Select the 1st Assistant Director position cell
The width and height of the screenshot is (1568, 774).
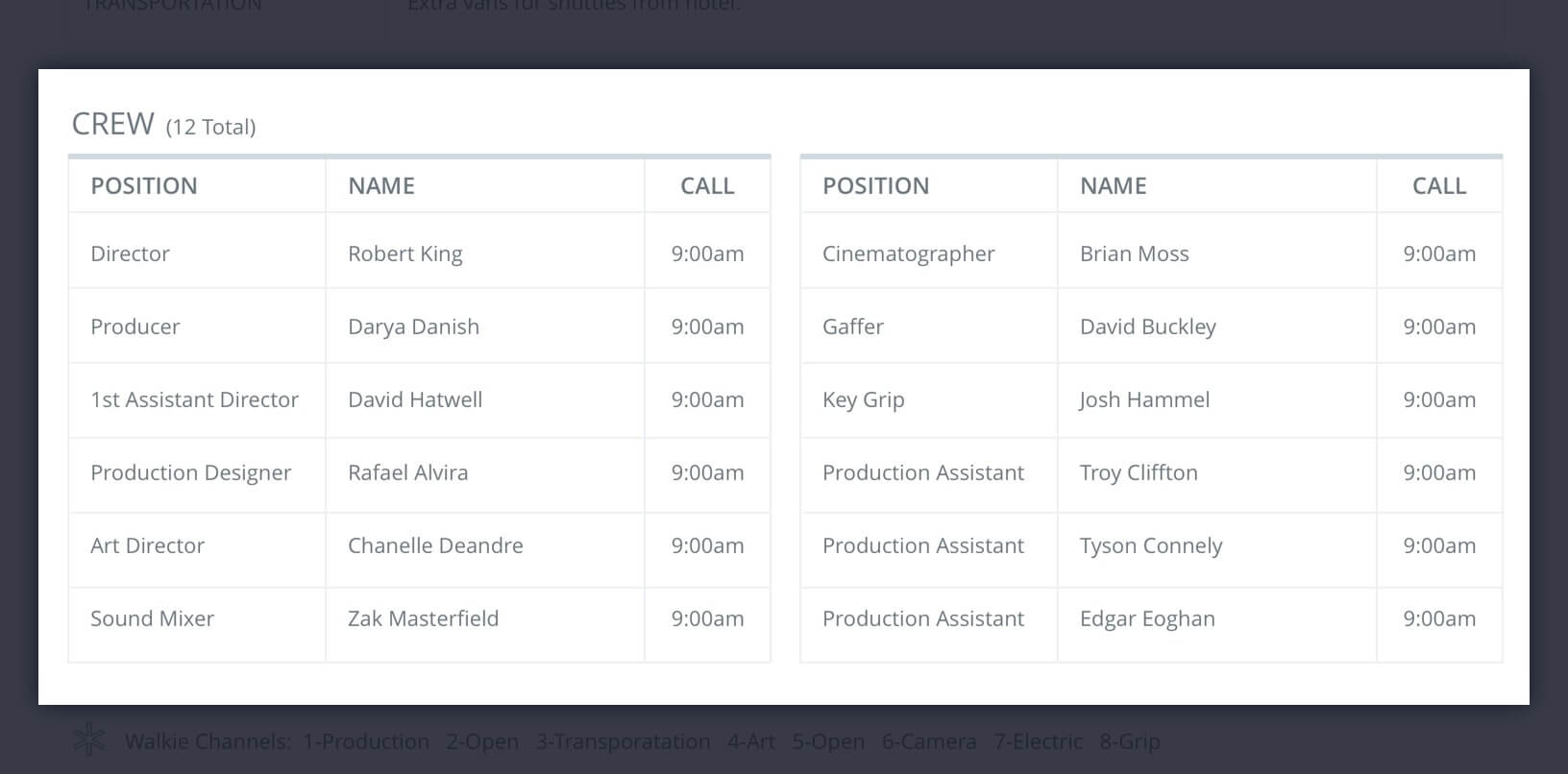point(194,399)
